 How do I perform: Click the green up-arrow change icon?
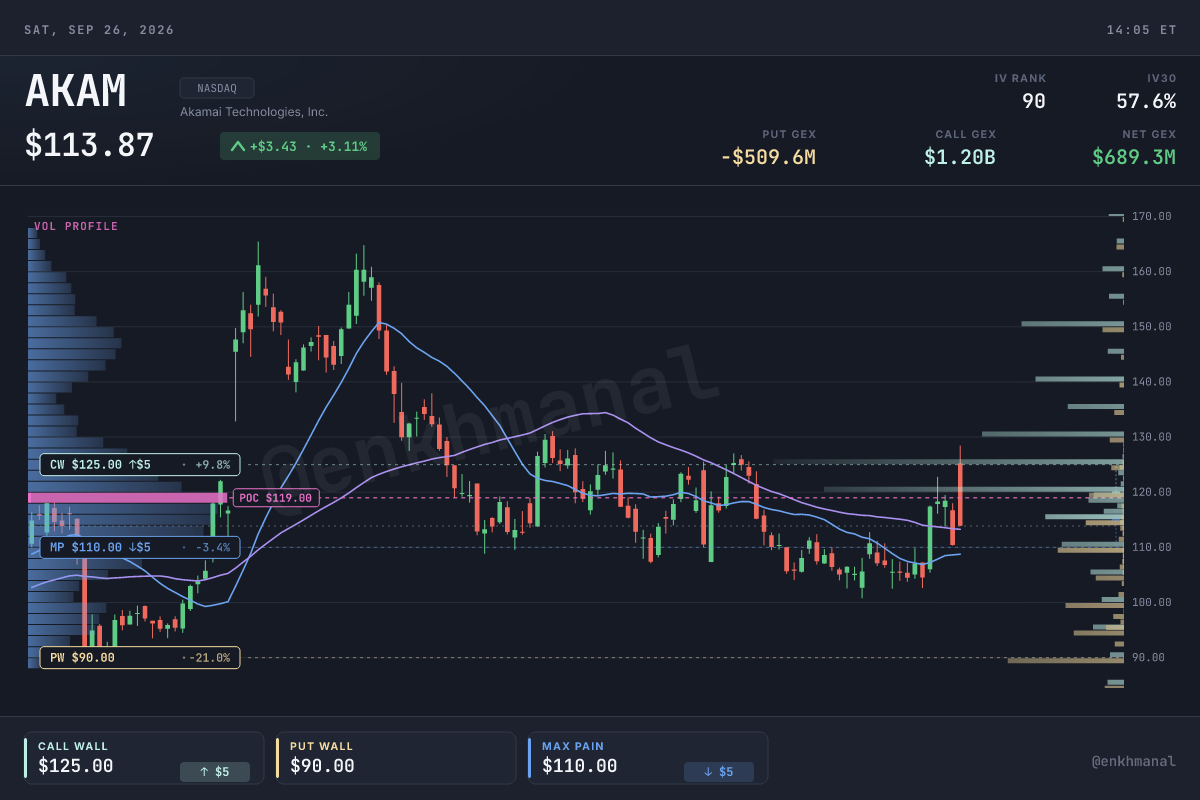[x=237, y=146]
